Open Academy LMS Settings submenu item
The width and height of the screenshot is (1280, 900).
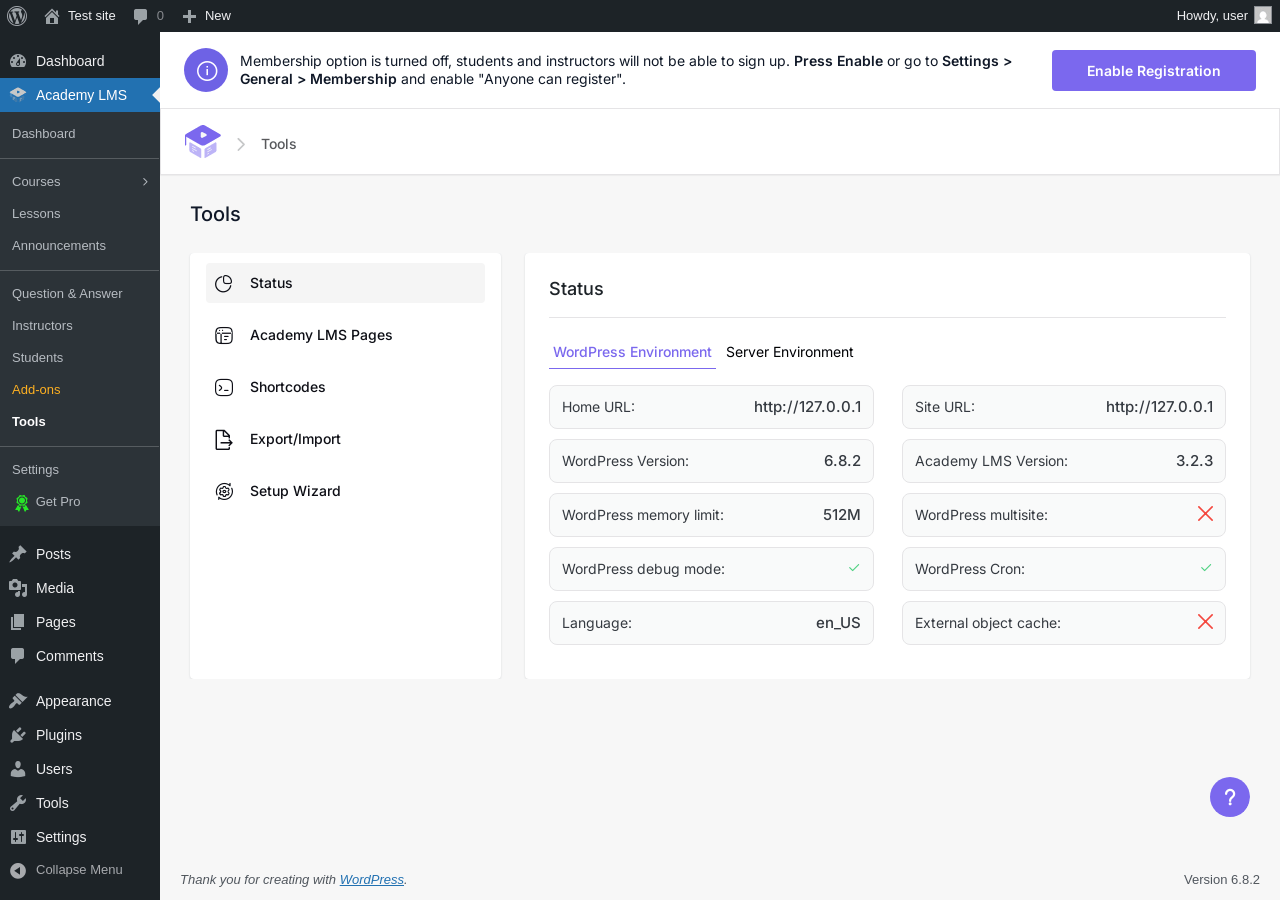click(35, 470)
